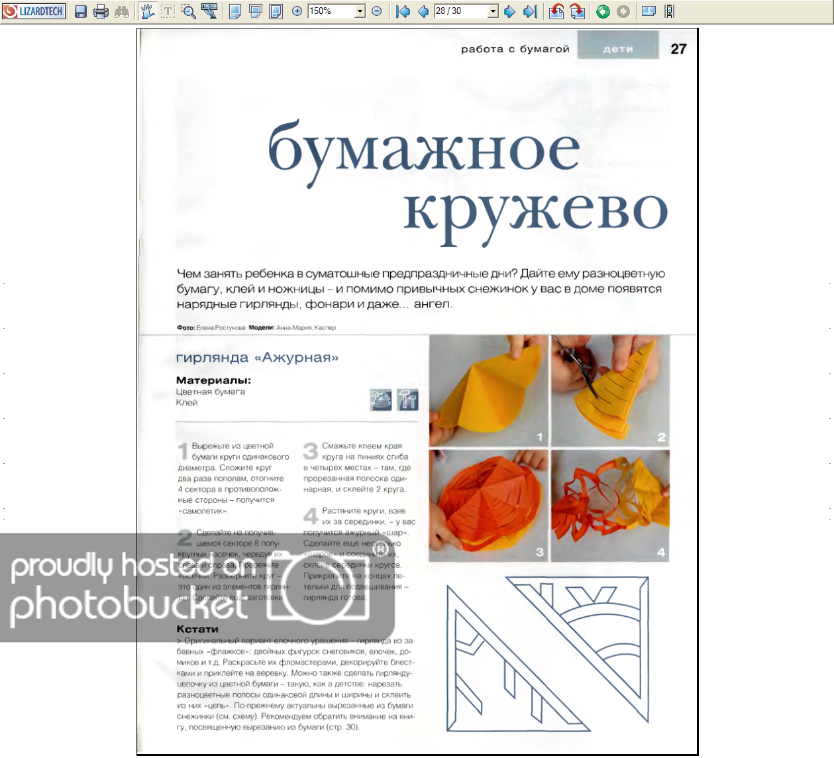
Task: Open the 150% zoom level dropdown
Action: [359, 11]
